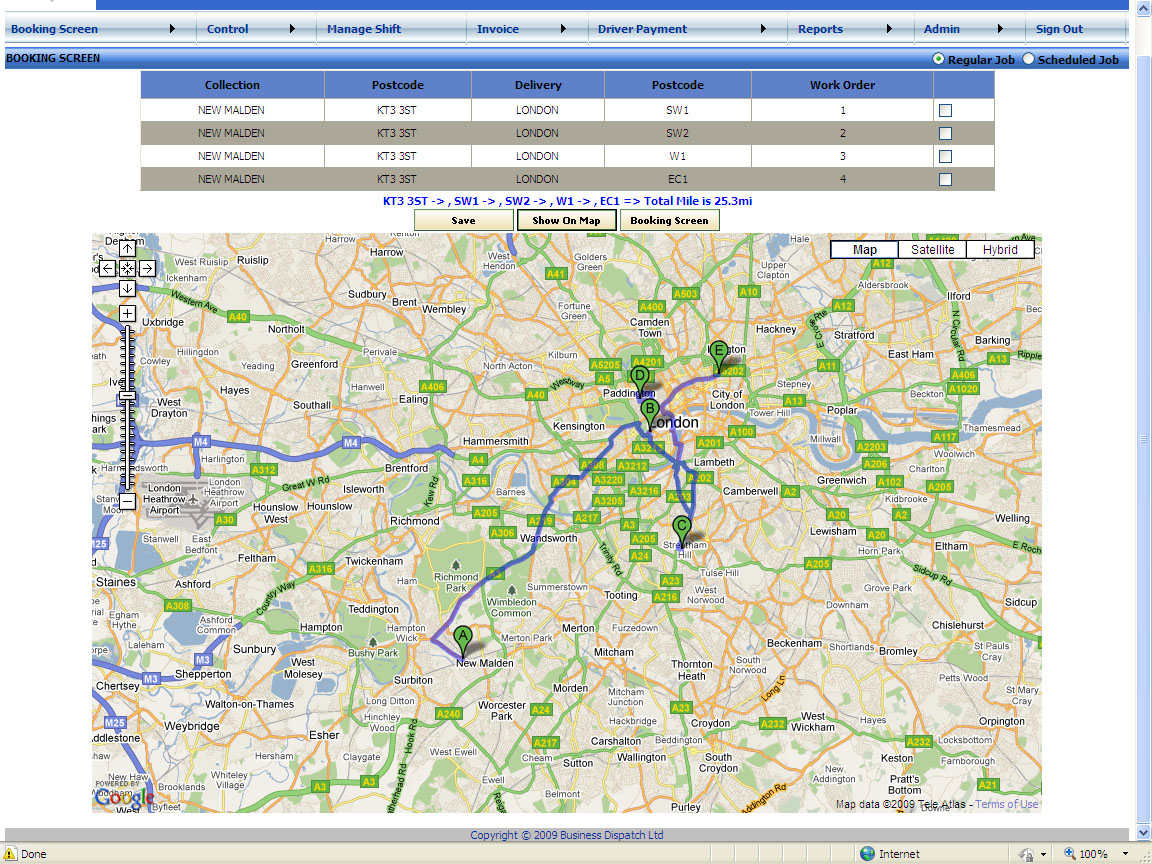Click the scrollbar down arrow
The image size is (1152, 864).
1143,832
